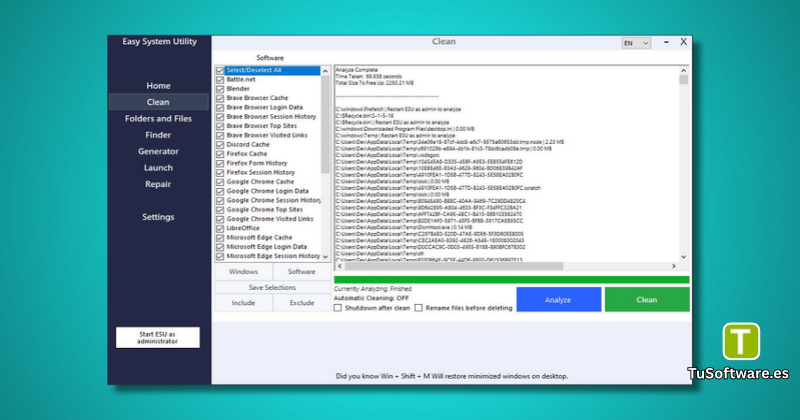Image resolution: width=800 pixels, height=420 pixels.
Task: Click the Analyze Complete line in results
Action: pyautogui.click(x=357, y=69)
